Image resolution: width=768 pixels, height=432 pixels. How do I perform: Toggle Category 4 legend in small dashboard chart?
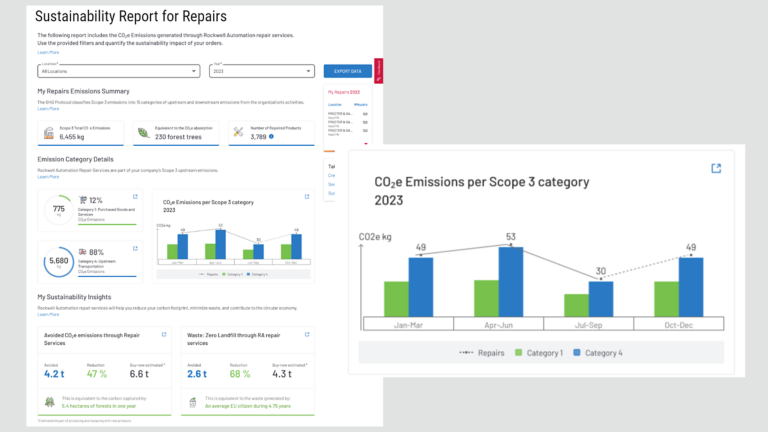[257, 274]
